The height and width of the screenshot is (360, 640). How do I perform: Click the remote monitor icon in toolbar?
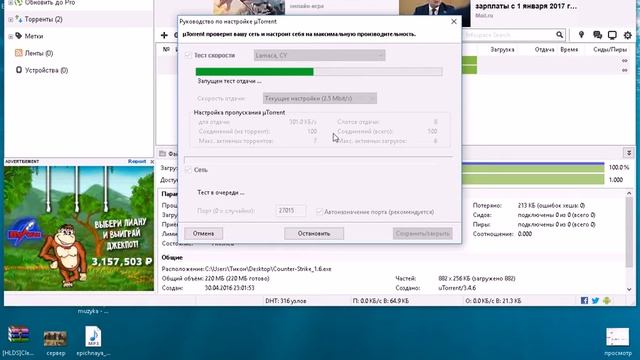coord(612,35)
